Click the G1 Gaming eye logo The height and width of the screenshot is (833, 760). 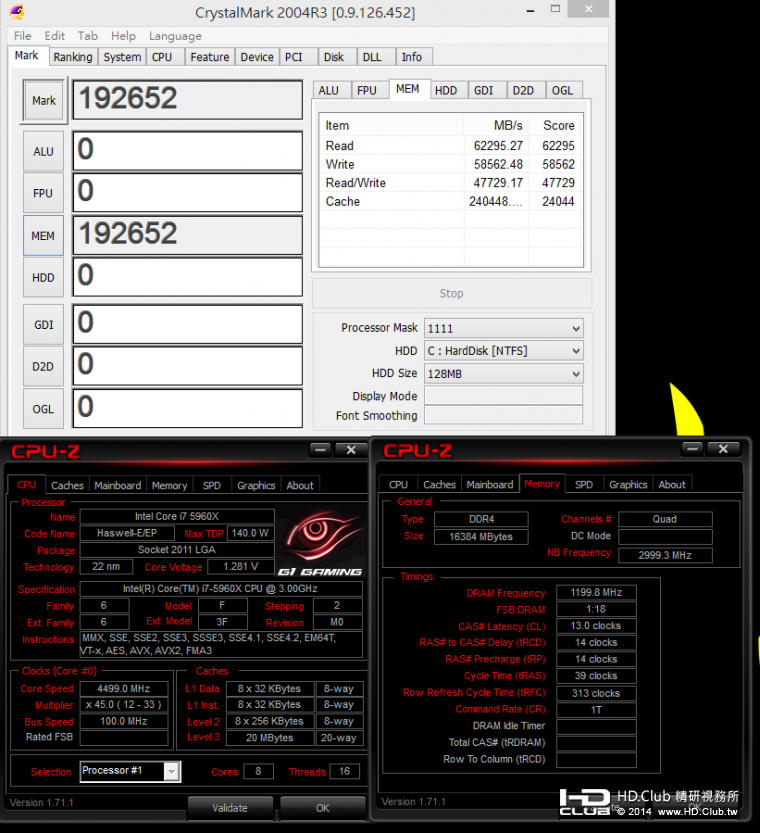[x=321, y=541]
